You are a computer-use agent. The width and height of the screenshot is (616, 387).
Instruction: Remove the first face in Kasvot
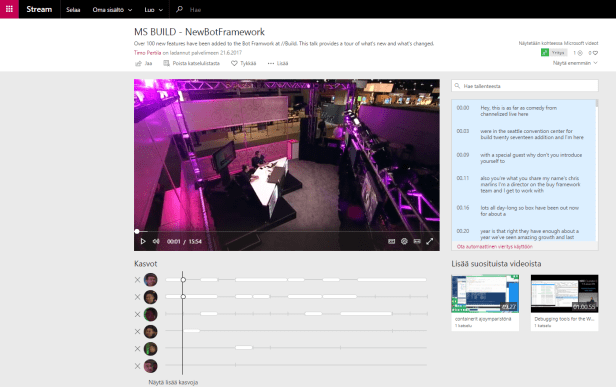coord(137,280)
